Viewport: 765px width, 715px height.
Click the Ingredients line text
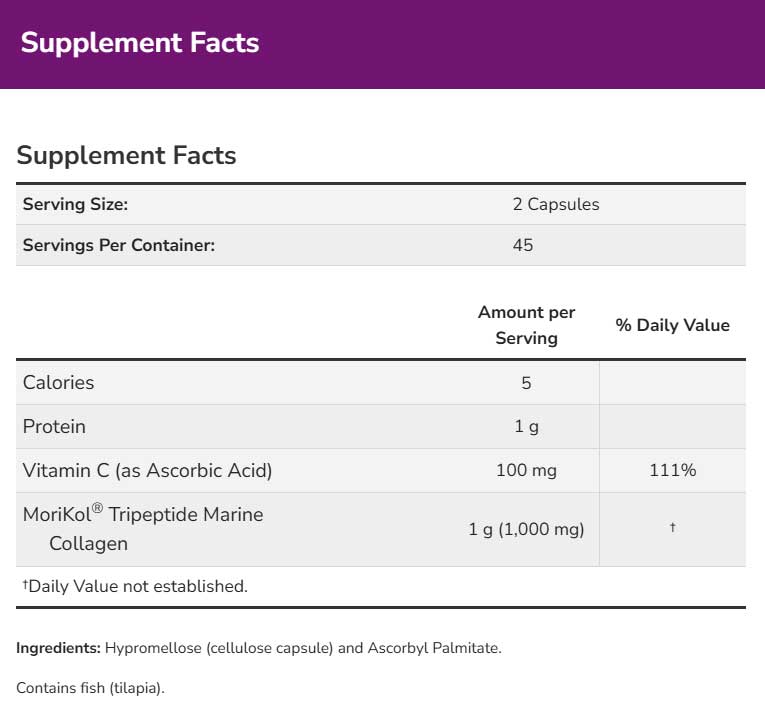[259, 648]
